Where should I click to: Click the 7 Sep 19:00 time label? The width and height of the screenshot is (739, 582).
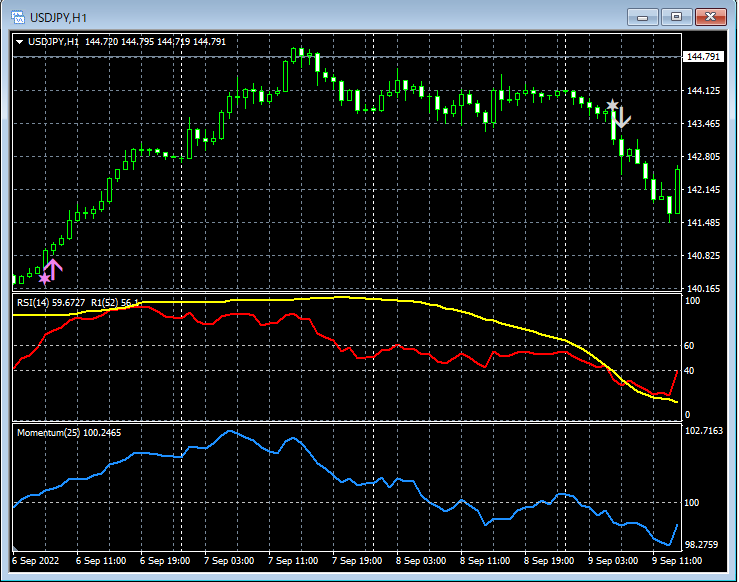tap(357, 561)
